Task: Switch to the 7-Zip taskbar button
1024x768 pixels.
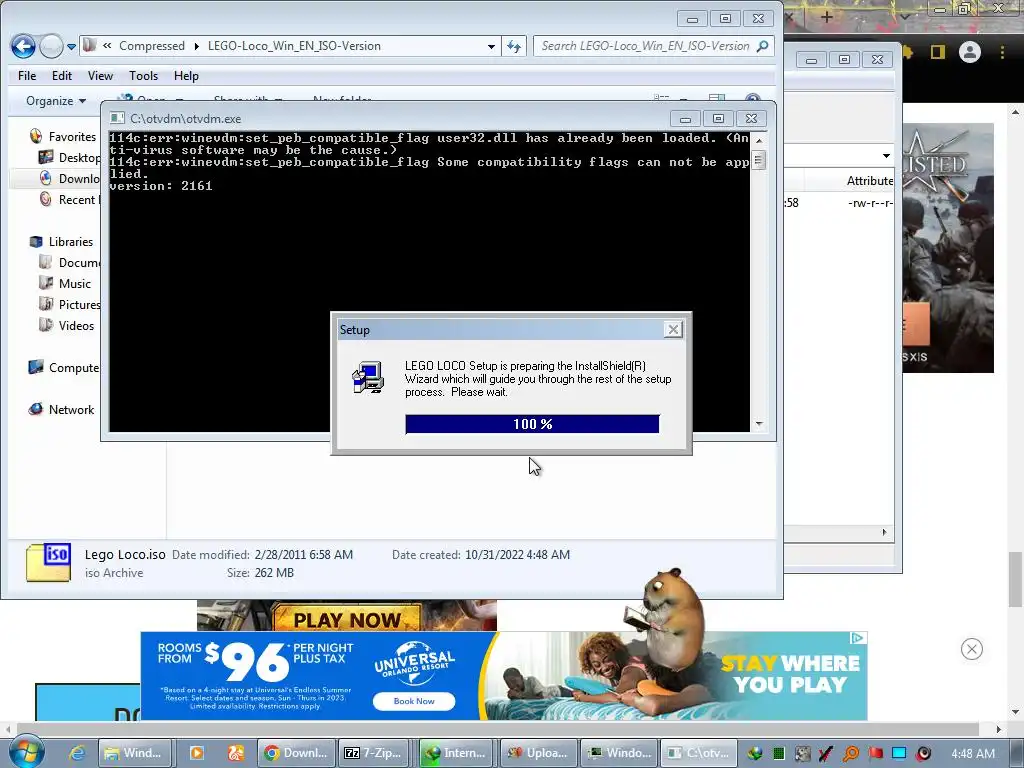Action: point(376,753)
